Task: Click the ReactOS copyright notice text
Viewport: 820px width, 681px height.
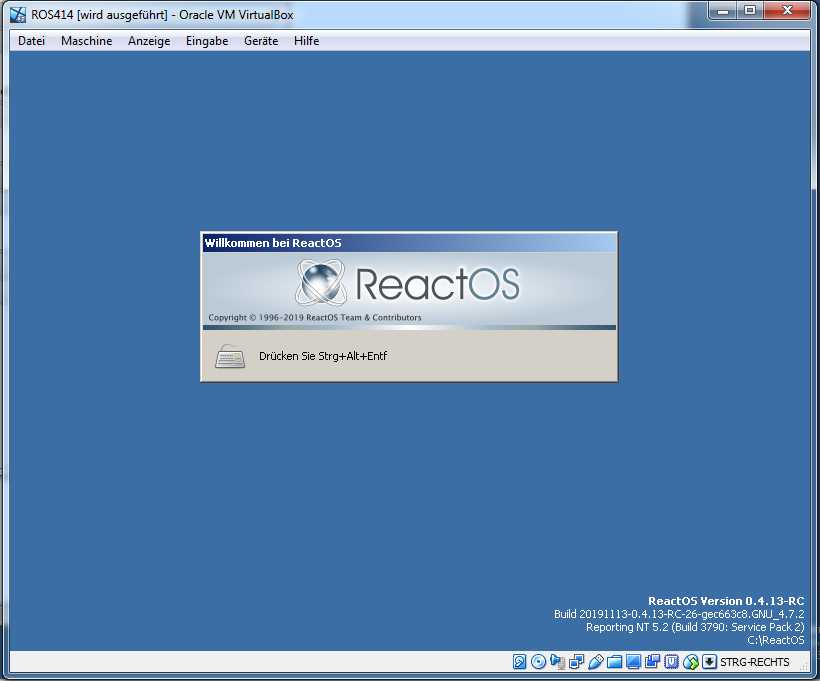Action: pos(315,317)
